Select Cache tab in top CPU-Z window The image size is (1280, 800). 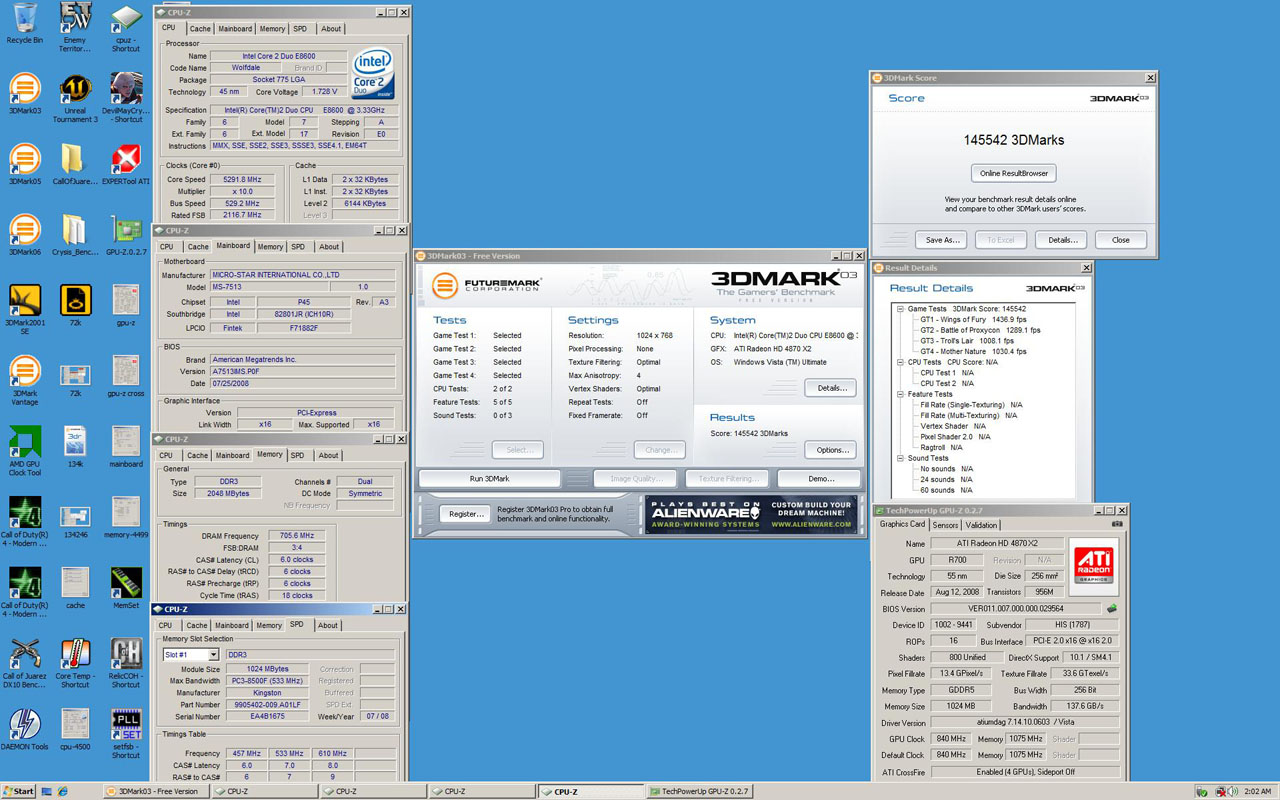click(x=200, y=29)
